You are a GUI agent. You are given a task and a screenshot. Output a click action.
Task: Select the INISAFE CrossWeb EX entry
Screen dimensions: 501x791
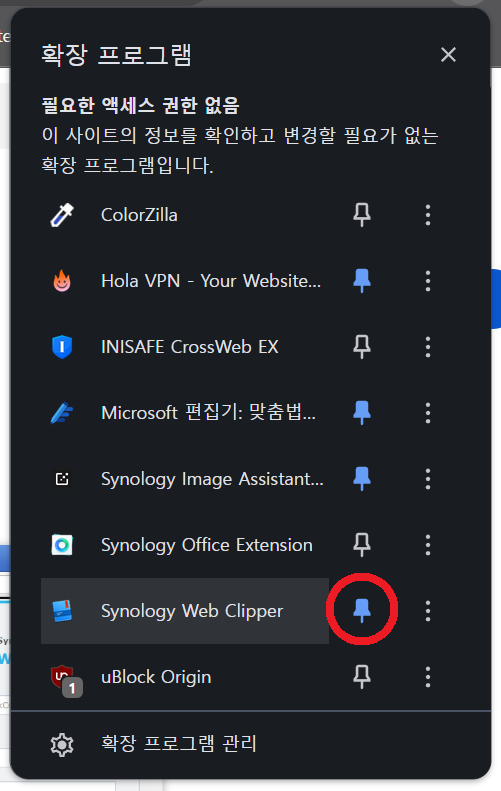185,347
